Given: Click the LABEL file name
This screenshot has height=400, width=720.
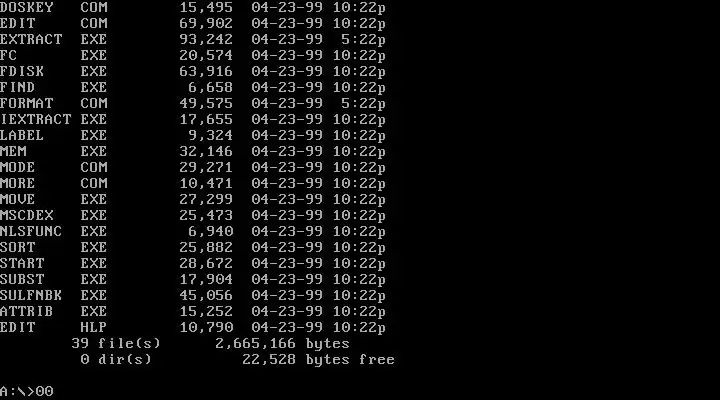Looking at the screenshot, I should point(22,135).
